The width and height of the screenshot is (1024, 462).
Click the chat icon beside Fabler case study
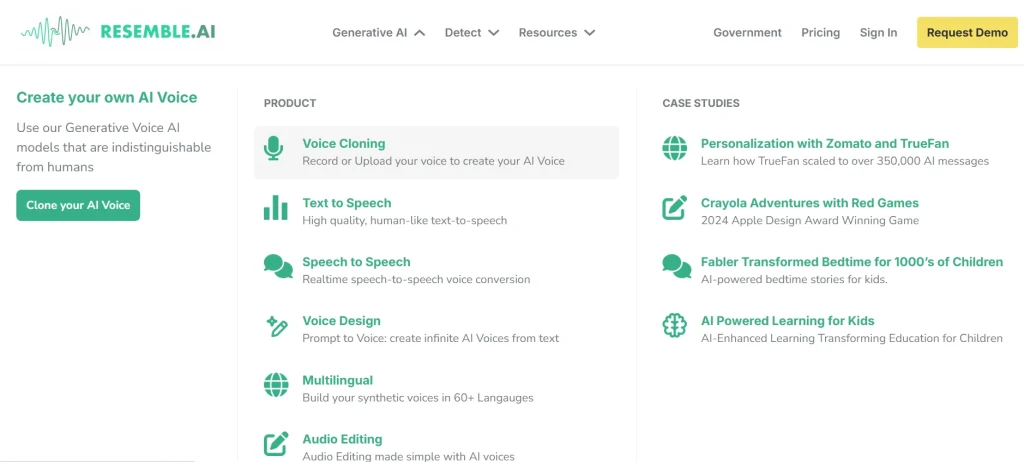click(x=676, y=266)
